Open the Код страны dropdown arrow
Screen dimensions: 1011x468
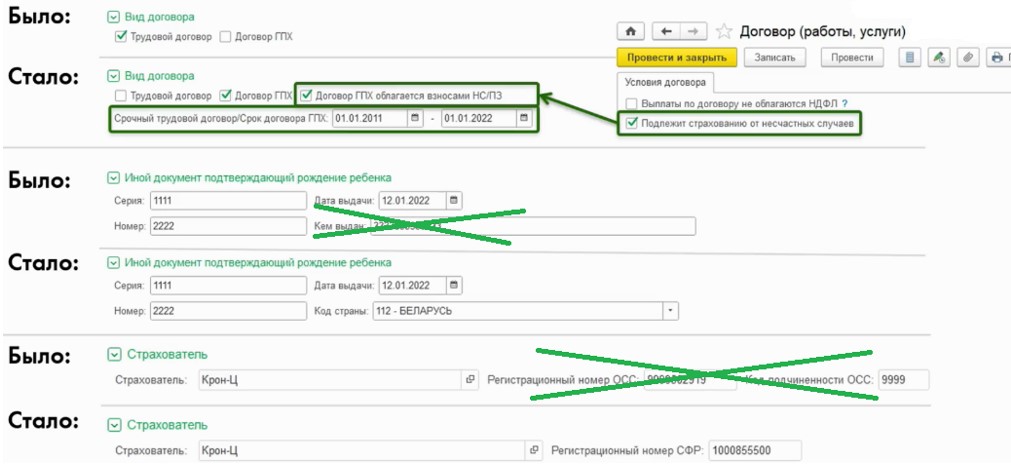[x=671, y=311]
